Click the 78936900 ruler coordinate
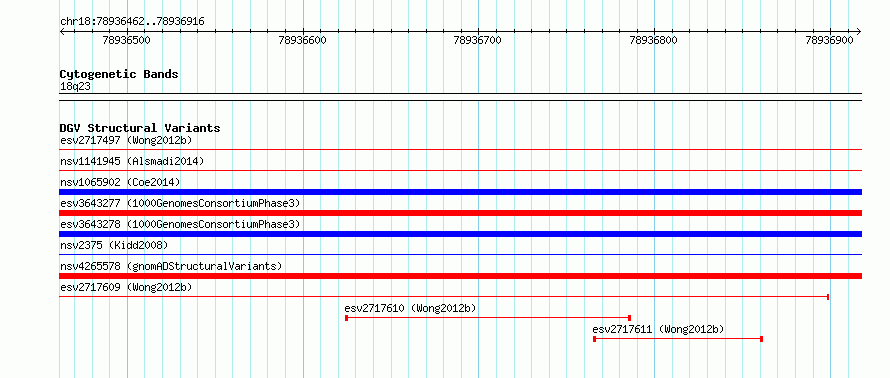Image resolution: width=890 pixels, height=378 pixels. (829, 41)
